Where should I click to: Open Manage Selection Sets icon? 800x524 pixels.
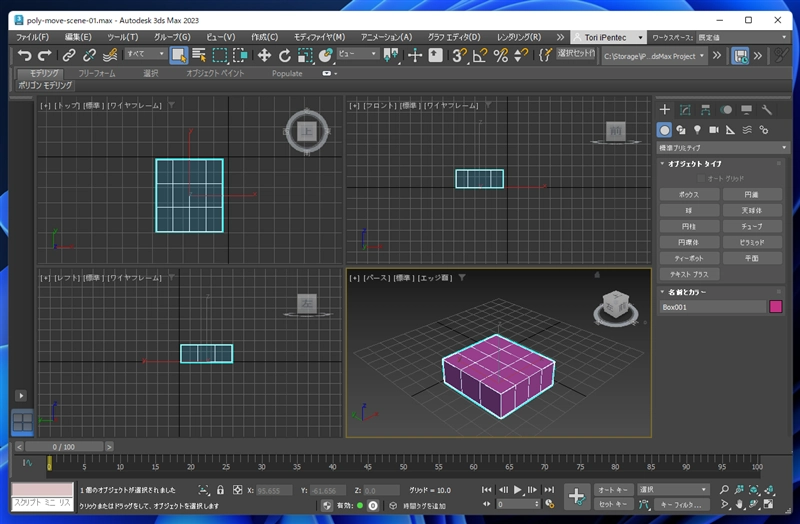[545, 55]
